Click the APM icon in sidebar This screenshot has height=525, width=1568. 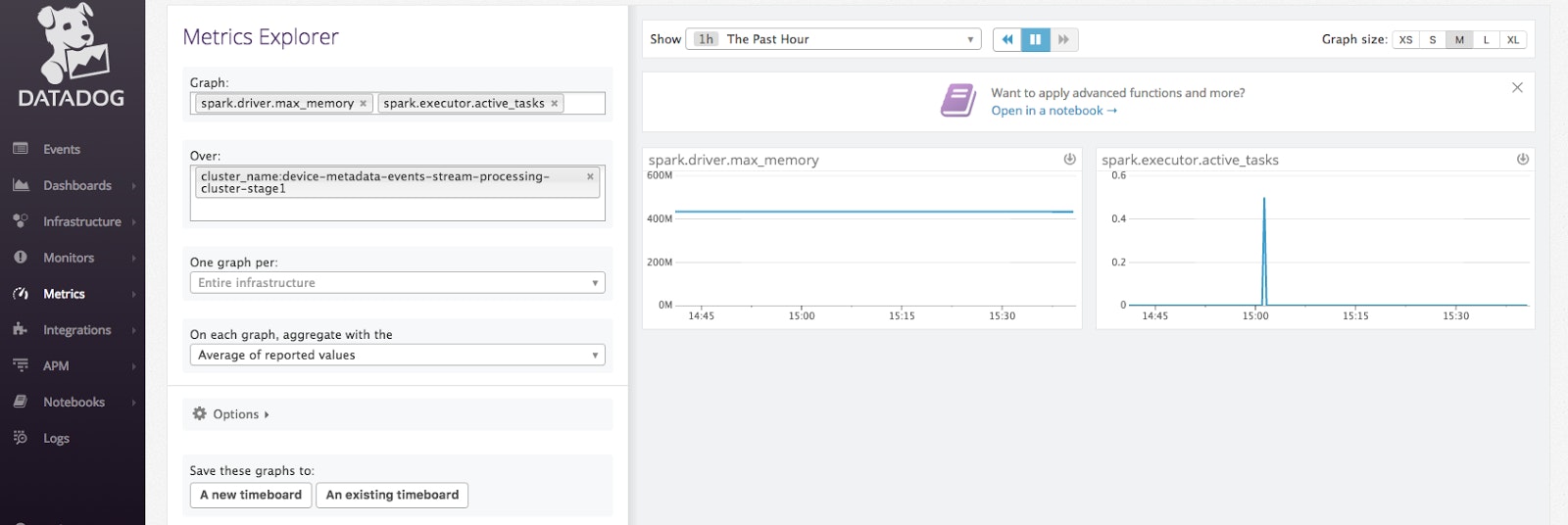(21, 365)
